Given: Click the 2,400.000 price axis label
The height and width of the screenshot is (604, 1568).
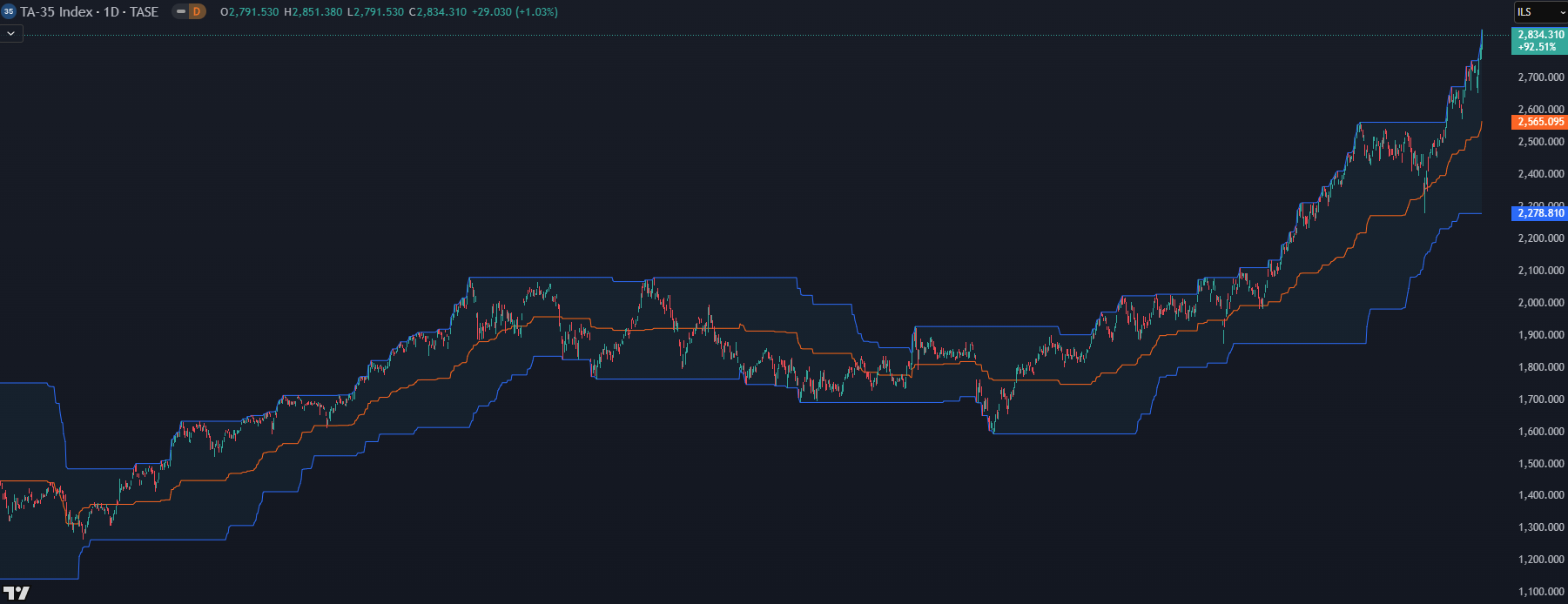Looking at the screenshot, I should 1541,174.
